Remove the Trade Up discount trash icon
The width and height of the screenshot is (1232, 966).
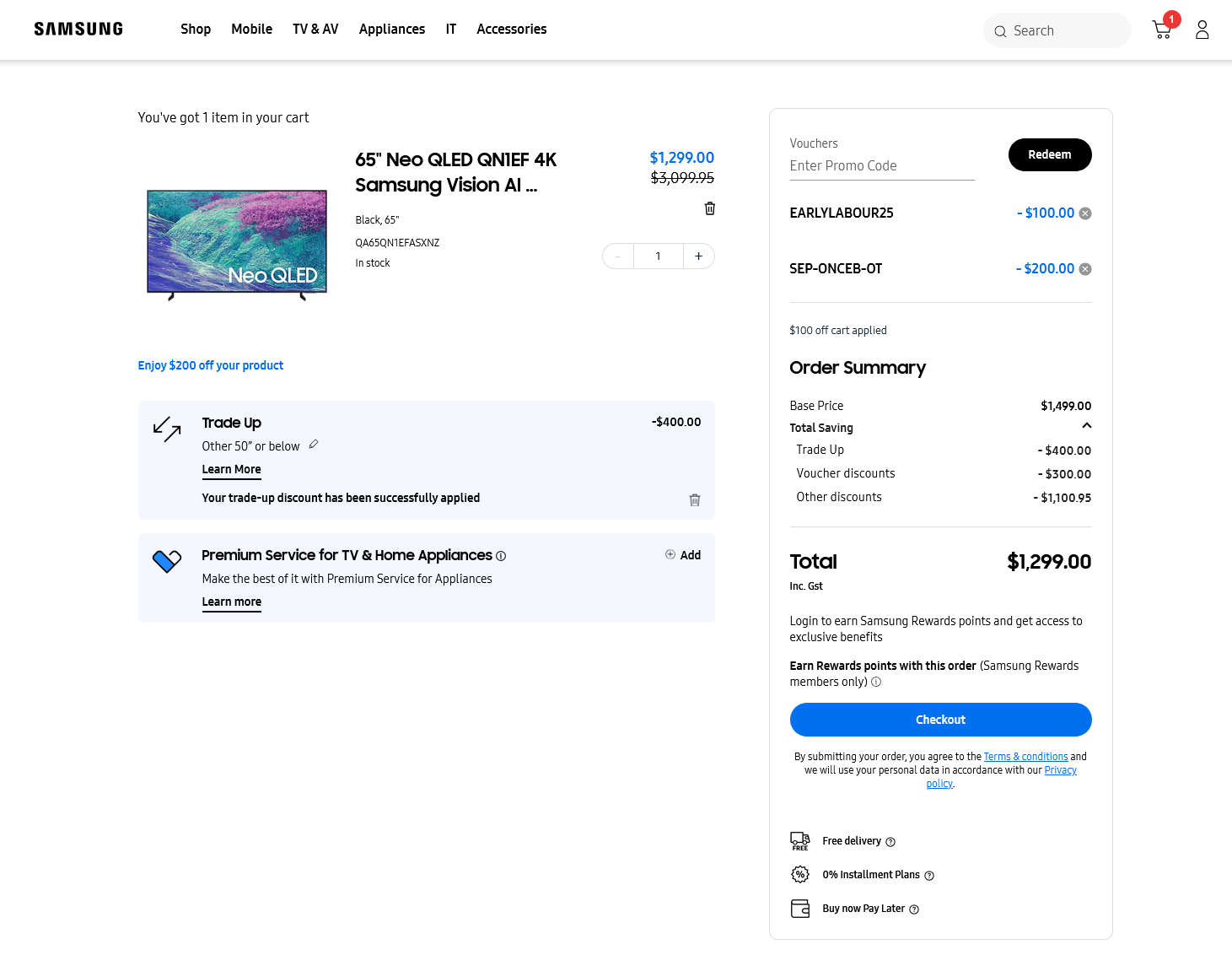pos(695,500)
